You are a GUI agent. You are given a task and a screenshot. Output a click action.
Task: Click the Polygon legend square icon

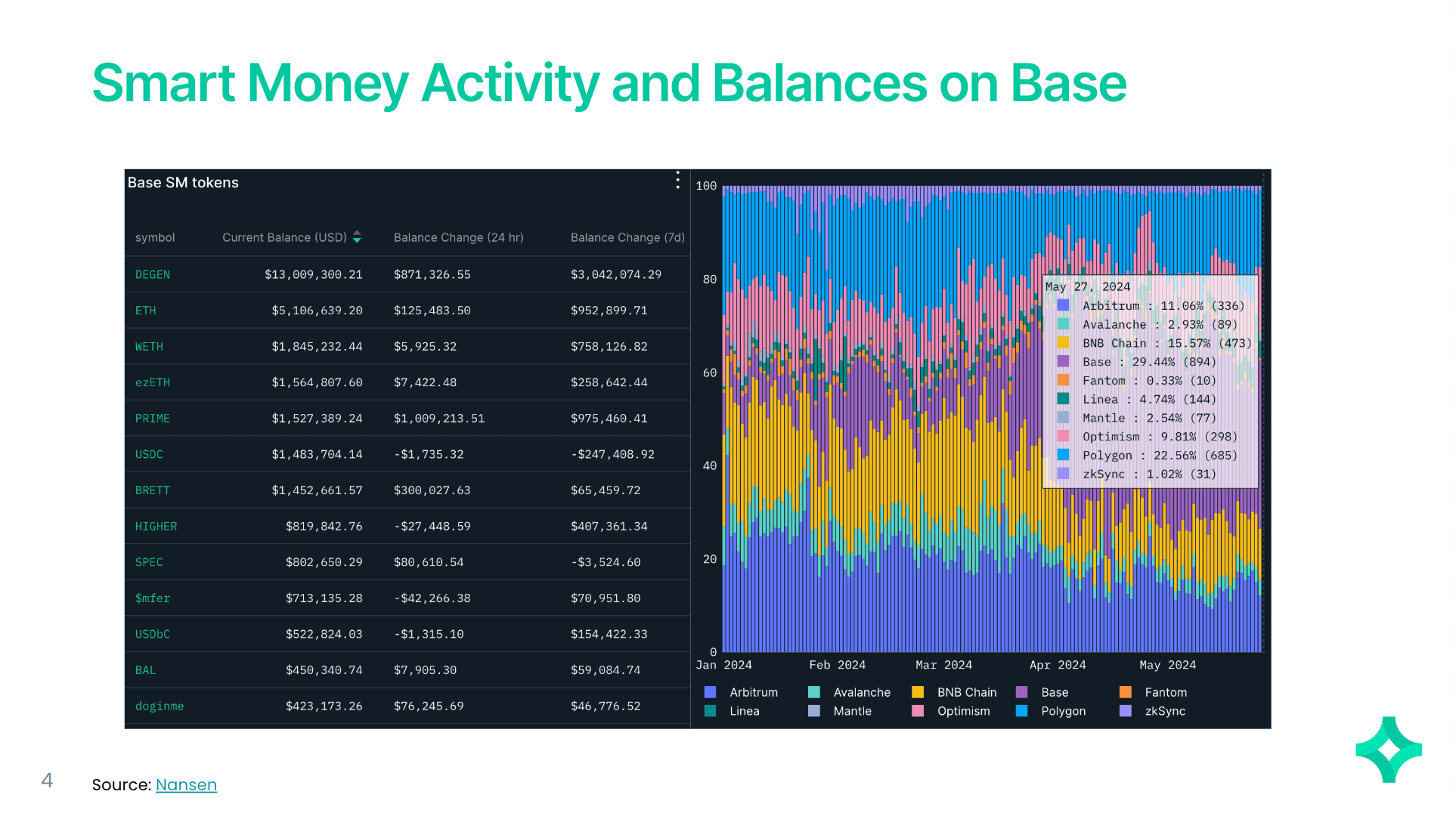coord(1022,711)
